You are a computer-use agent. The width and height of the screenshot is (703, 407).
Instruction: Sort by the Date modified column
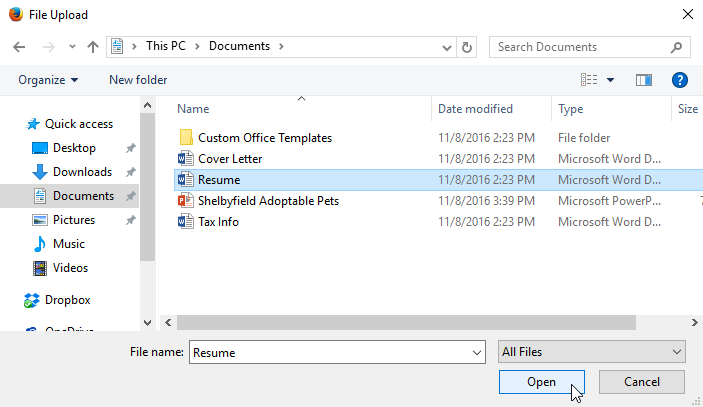[x=475, y=109]
